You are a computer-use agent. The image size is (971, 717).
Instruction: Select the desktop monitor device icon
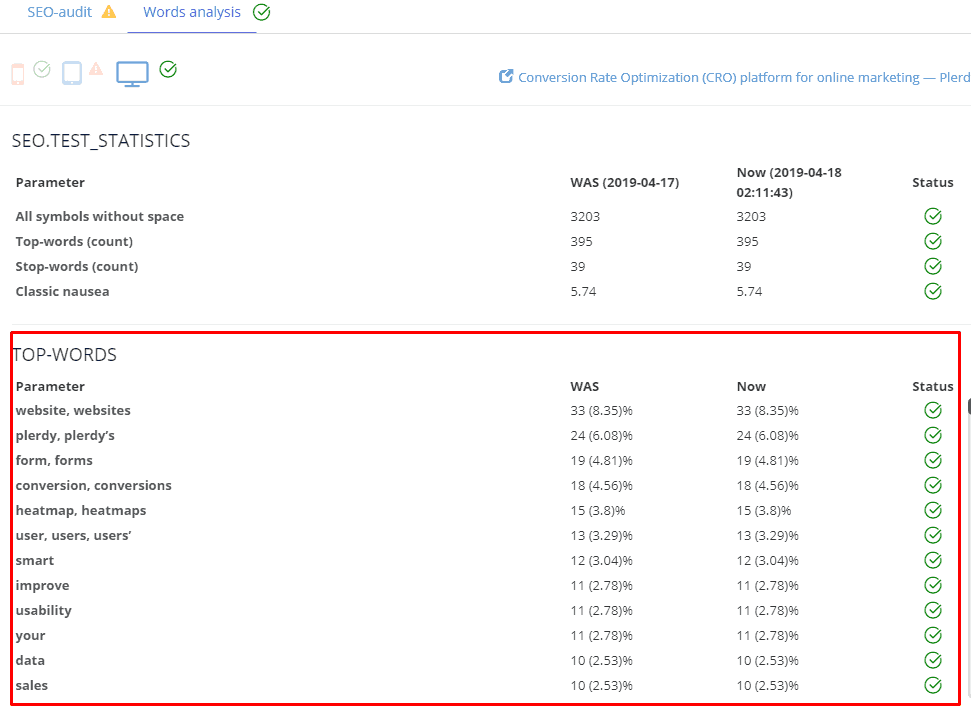(133, 74)
